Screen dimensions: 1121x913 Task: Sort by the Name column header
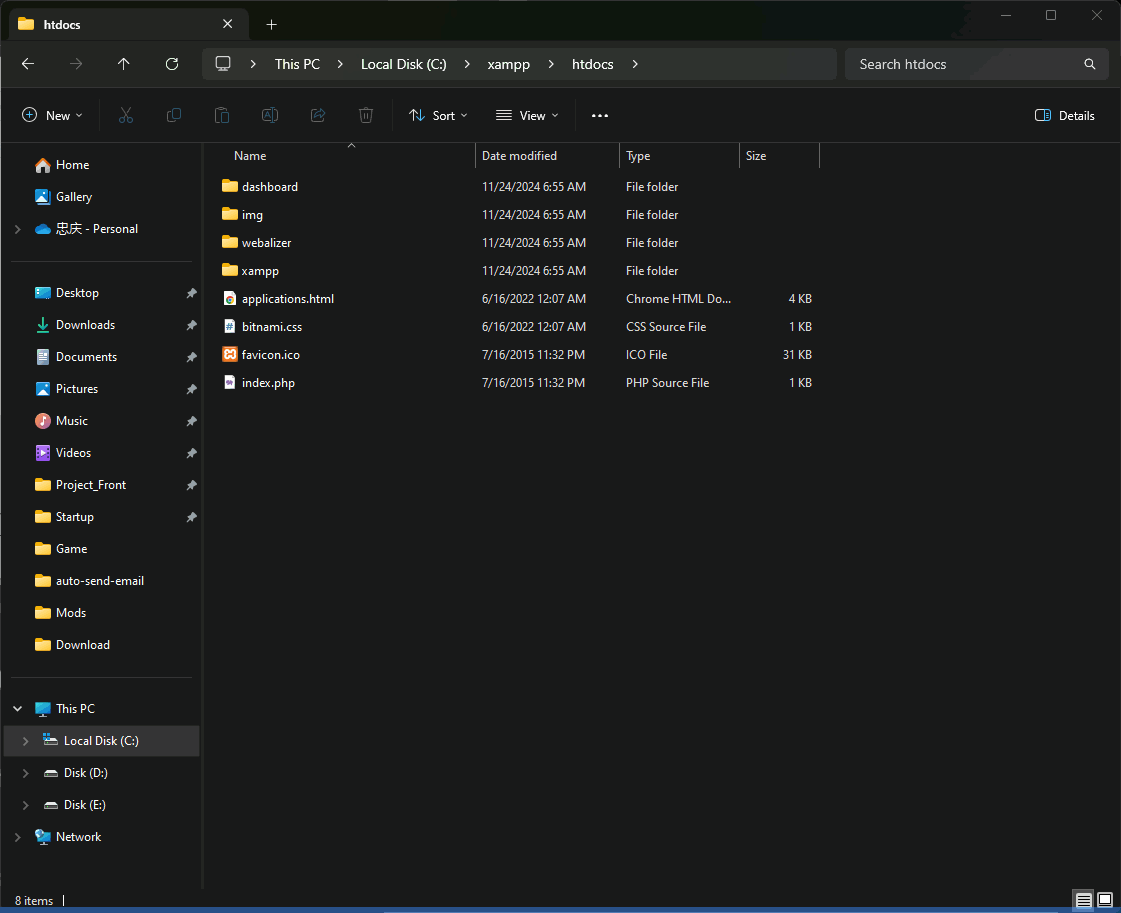coord(250,156)
